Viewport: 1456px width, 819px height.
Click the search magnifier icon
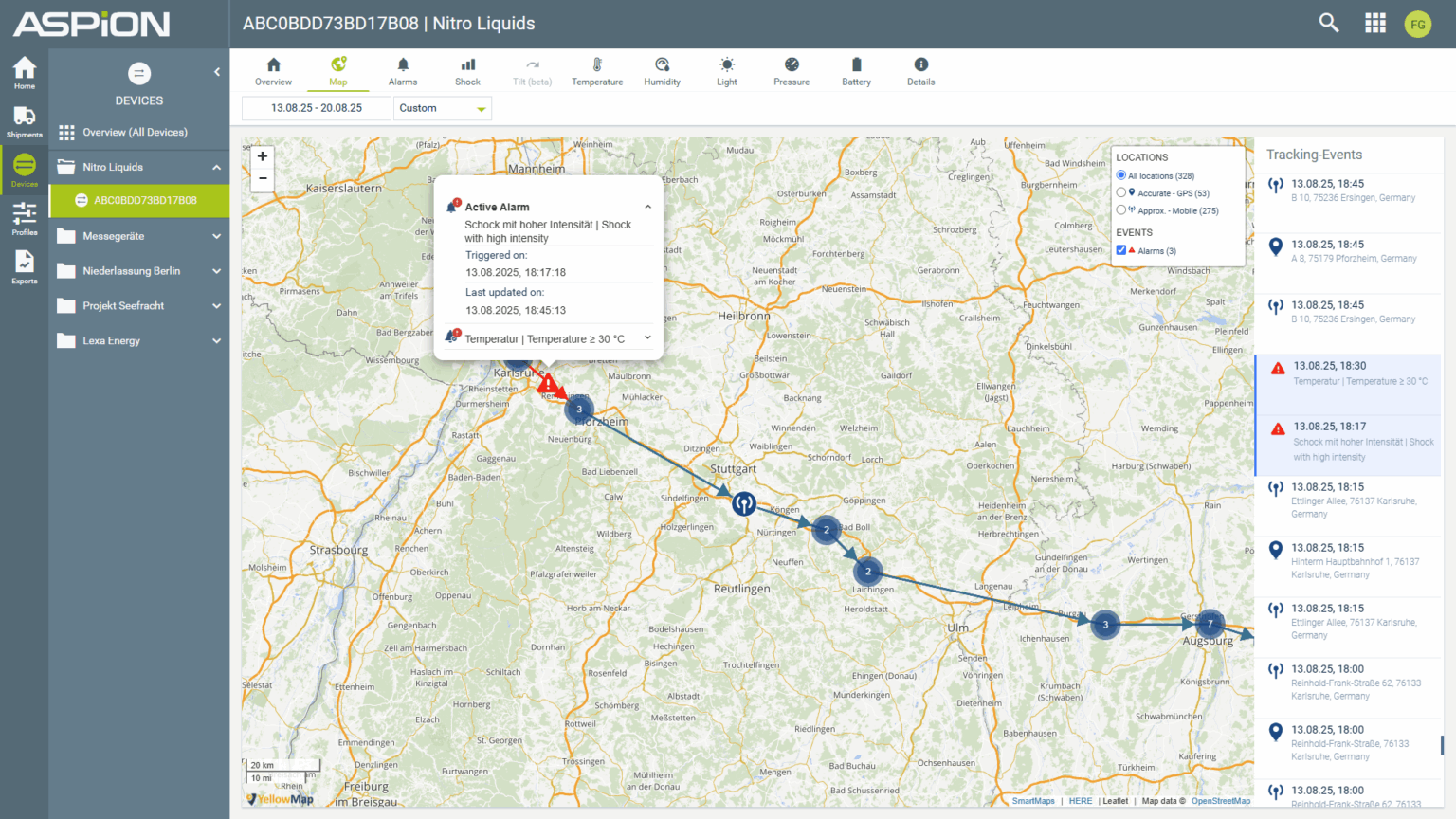pyautogui.click(x=1329, y=24)
